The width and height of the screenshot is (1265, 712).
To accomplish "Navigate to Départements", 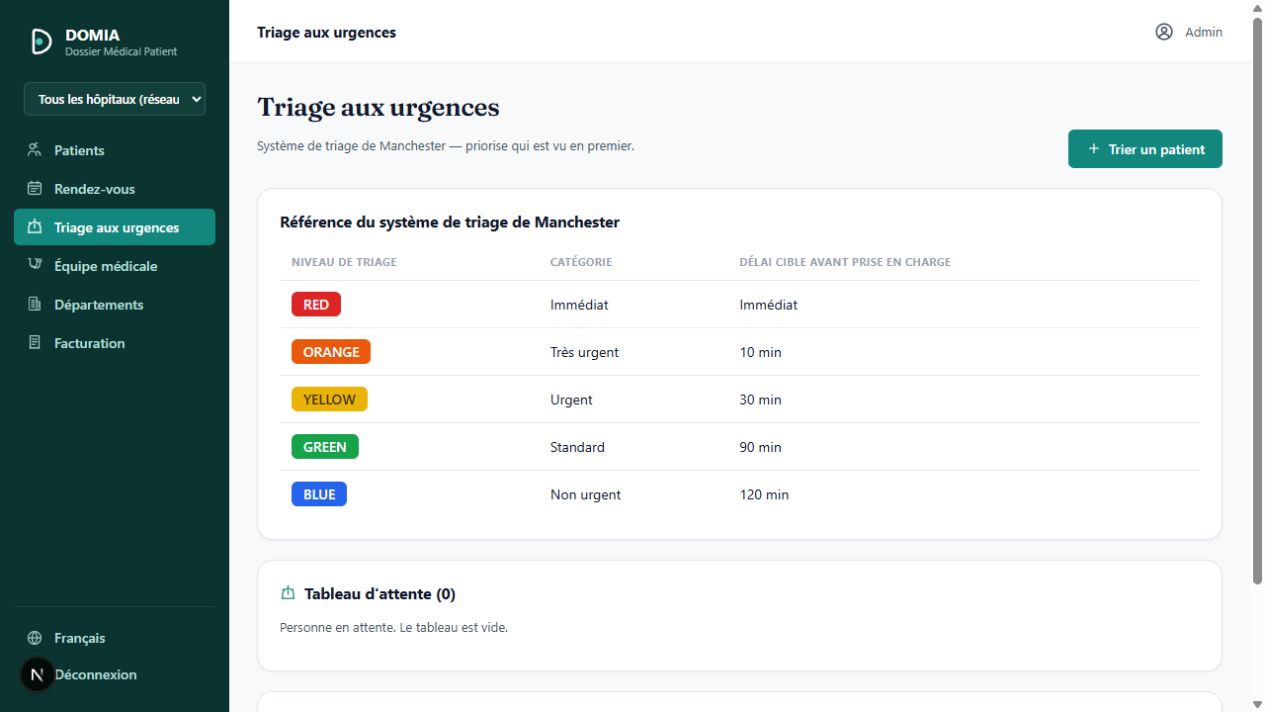I will click(115, 304).
